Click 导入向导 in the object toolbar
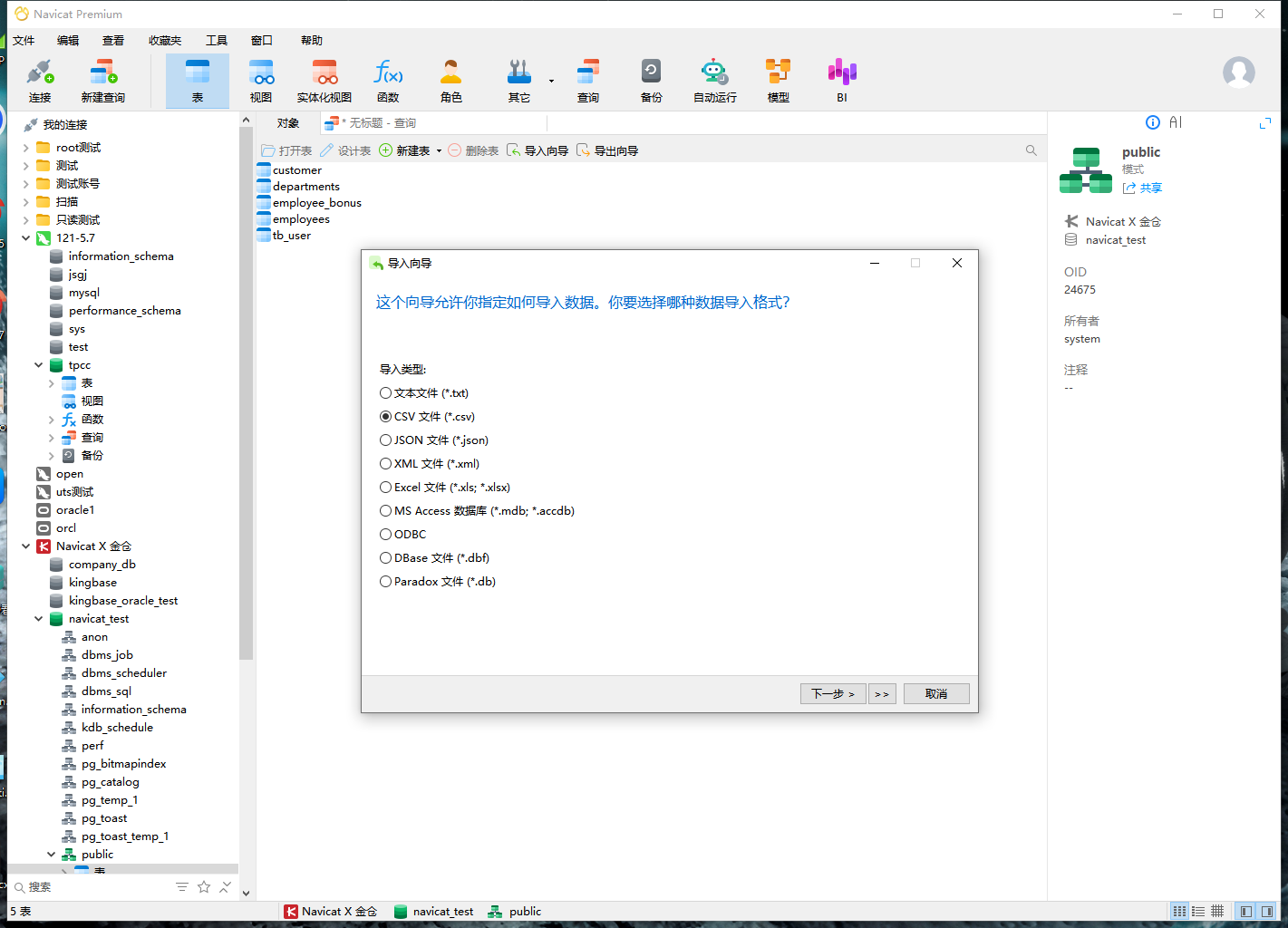The width and height of the screenshot is (1288, 928). click(537, 150)
